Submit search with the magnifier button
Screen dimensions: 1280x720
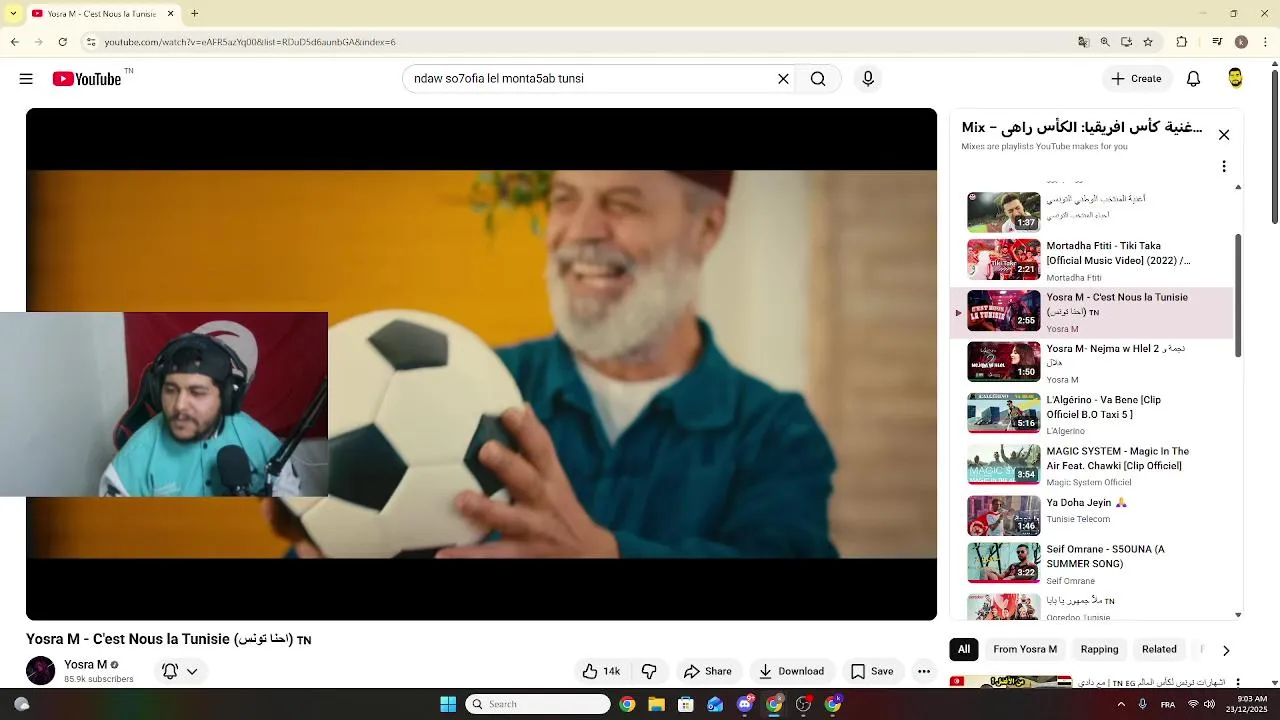click(x=818, y=79)
